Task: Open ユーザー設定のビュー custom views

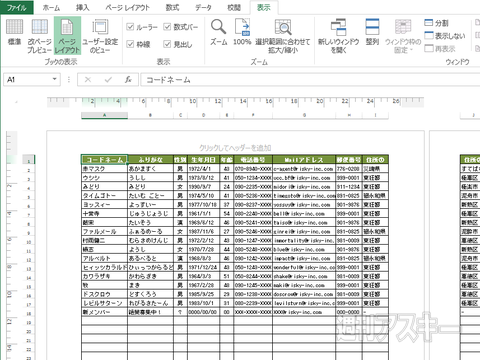Action: pos(100,36)
